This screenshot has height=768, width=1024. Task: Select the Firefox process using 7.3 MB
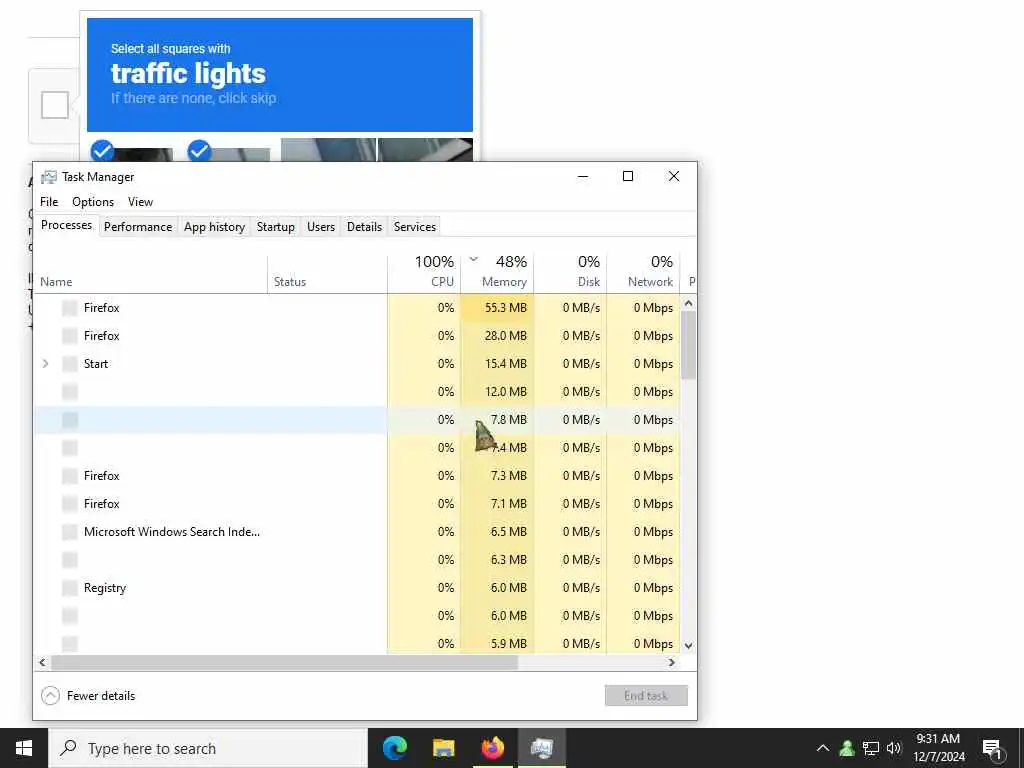[357, 476]
